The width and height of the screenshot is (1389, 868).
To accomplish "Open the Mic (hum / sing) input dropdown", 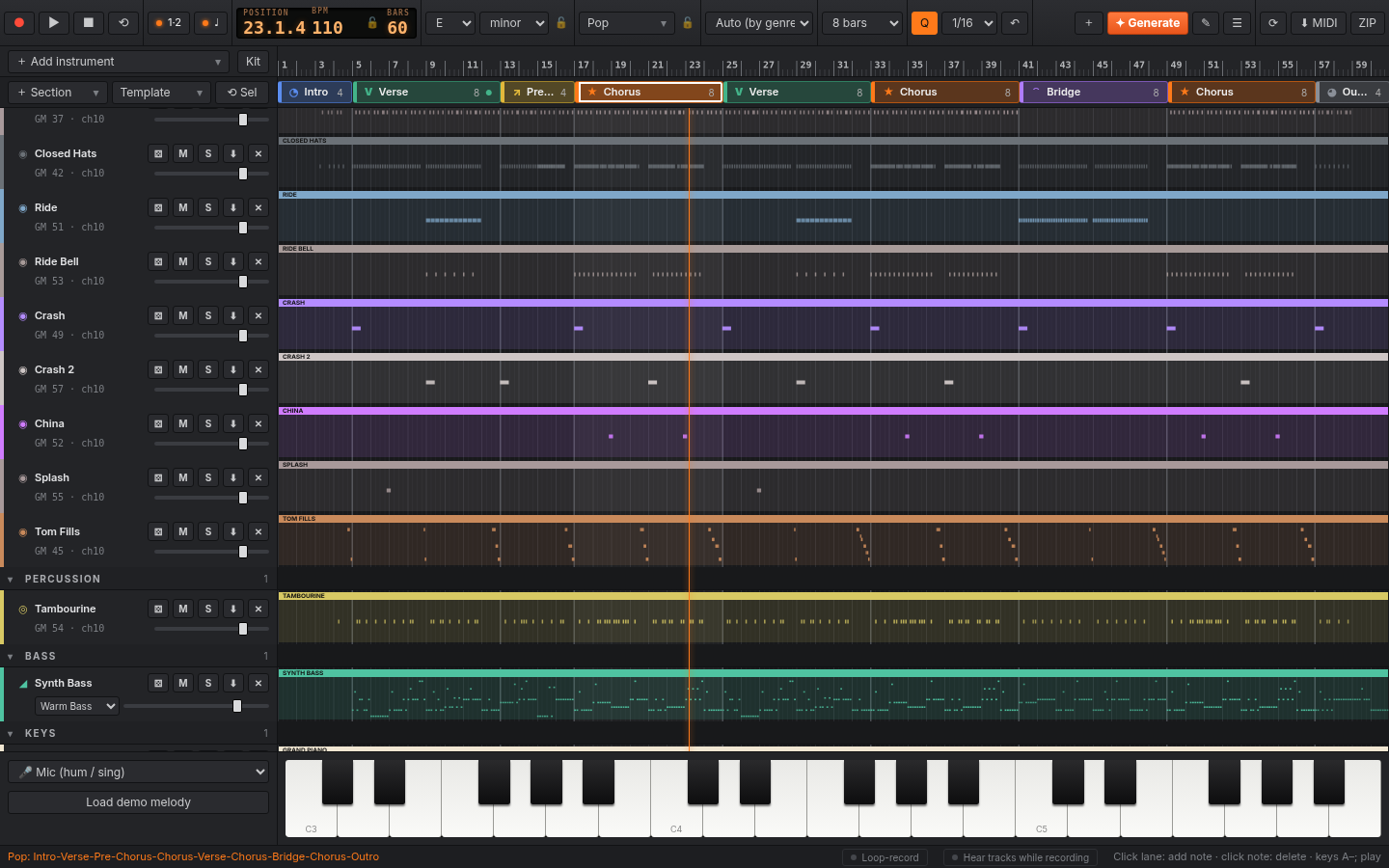I will tap(138, 772).
